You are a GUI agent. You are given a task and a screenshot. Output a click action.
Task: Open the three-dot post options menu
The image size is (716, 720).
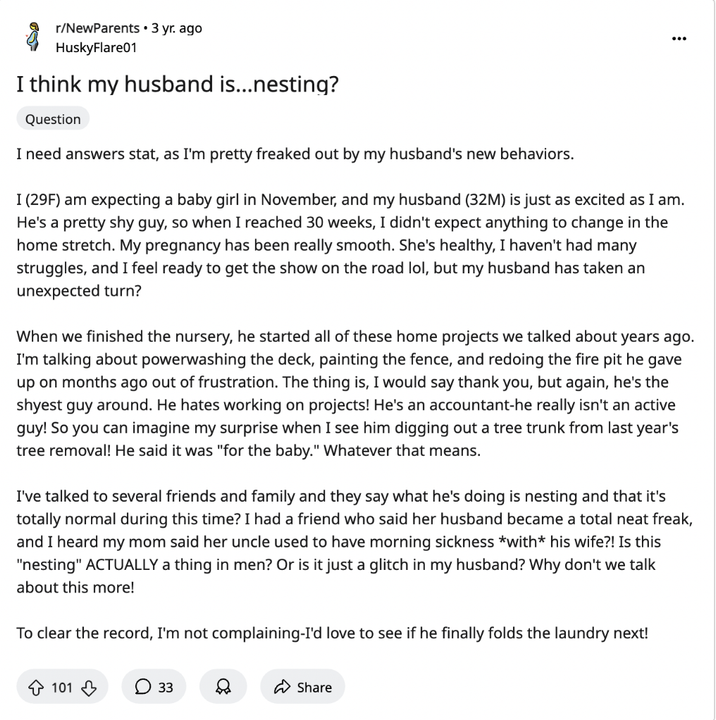(x=679, y=39)
